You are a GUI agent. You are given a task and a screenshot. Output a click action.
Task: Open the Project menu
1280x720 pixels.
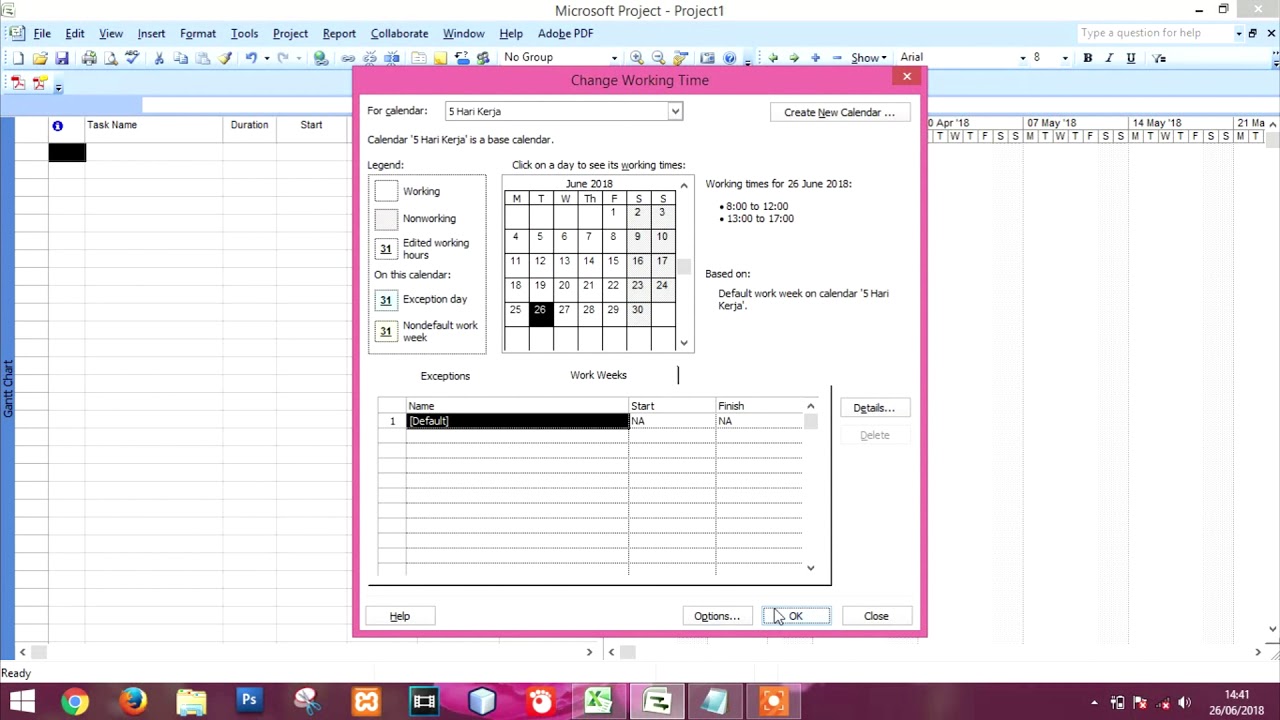pyautogui.click(x=290, y=33)
